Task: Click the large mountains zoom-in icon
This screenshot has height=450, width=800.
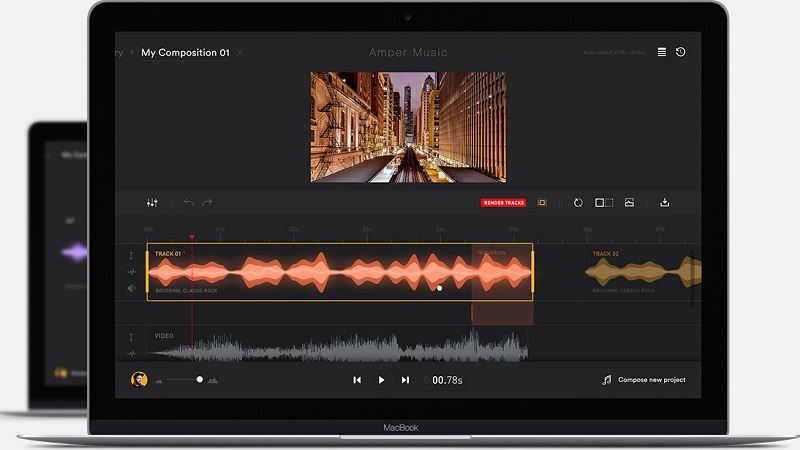Action: pyautogui.click(x=213, y=380)
